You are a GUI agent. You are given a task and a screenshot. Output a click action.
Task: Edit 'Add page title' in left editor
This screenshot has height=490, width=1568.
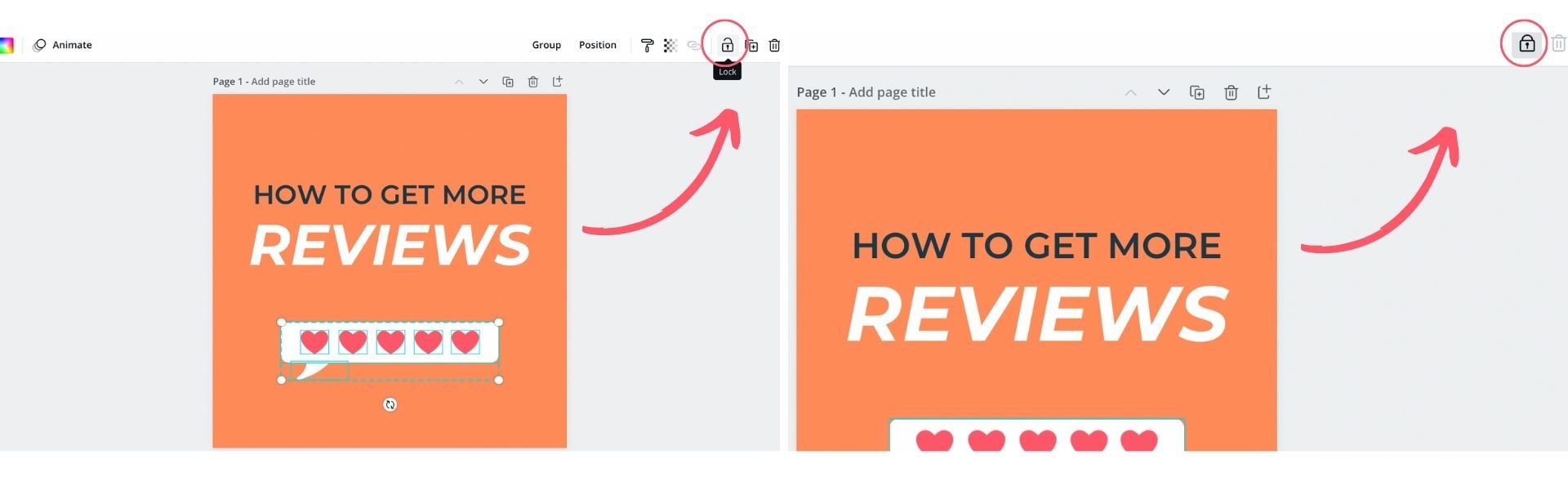tap(283, 82)
